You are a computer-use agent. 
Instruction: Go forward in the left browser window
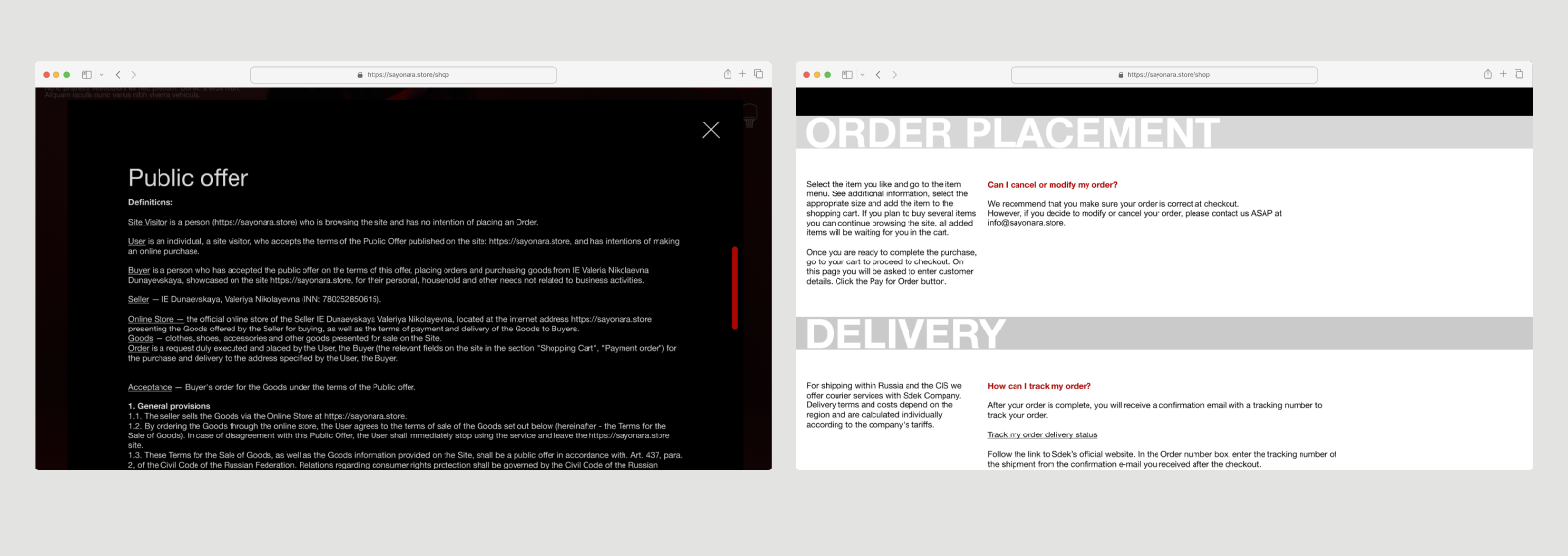[134, 75]
